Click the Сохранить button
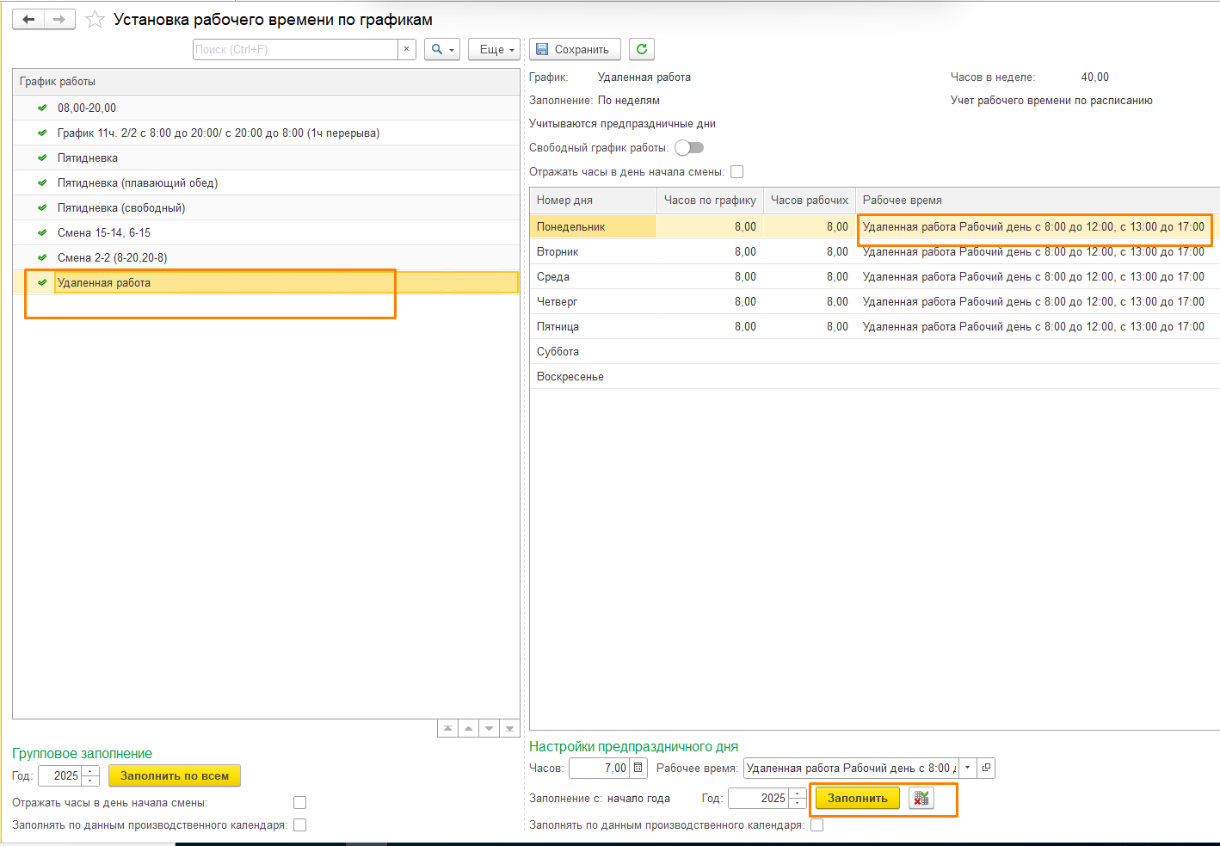 [x=574, y=49]
